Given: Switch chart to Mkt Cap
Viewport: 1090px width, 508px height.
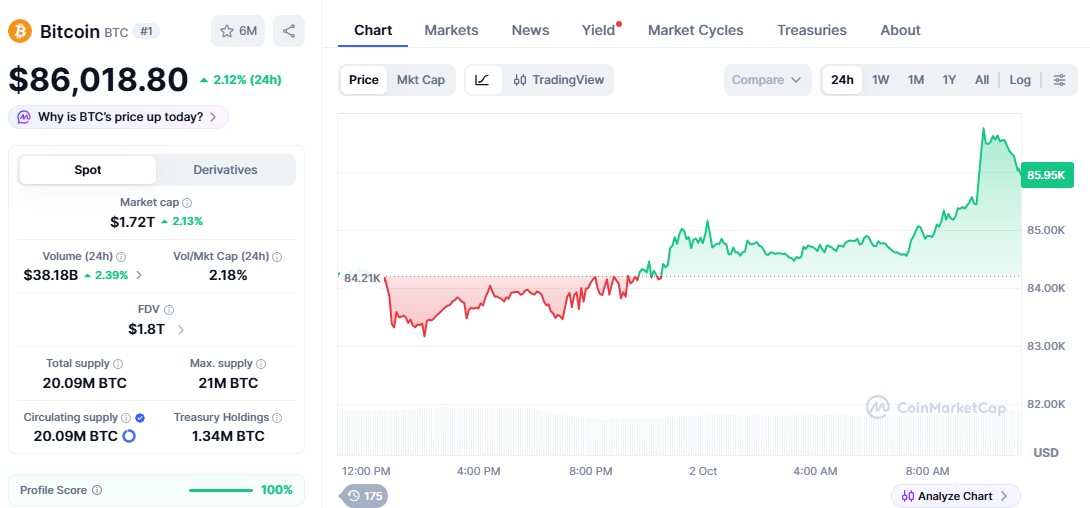Looking at the screenshot, I should pyautogui.click(x=421, y=79).
